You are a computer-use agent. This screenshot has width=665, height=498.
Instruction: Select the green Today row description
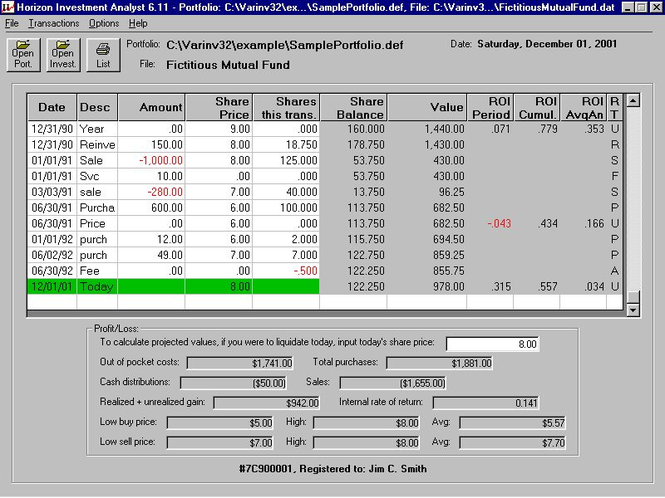pyautogui.click(x=97, y=287)
